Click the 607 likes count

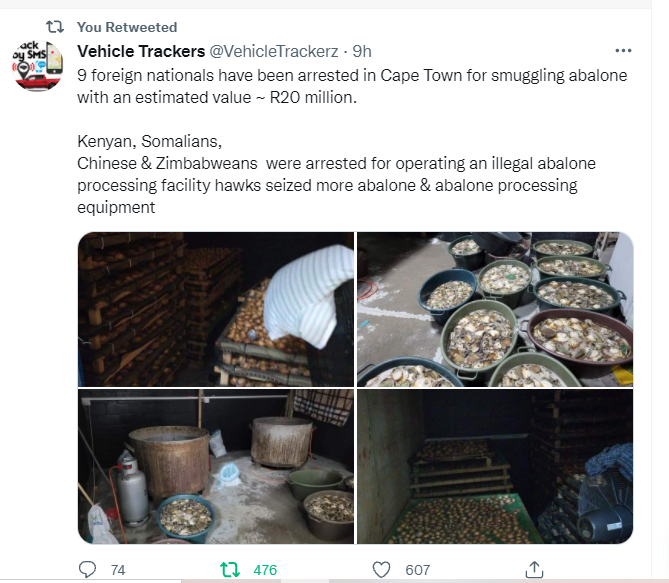tap(417, 570)
